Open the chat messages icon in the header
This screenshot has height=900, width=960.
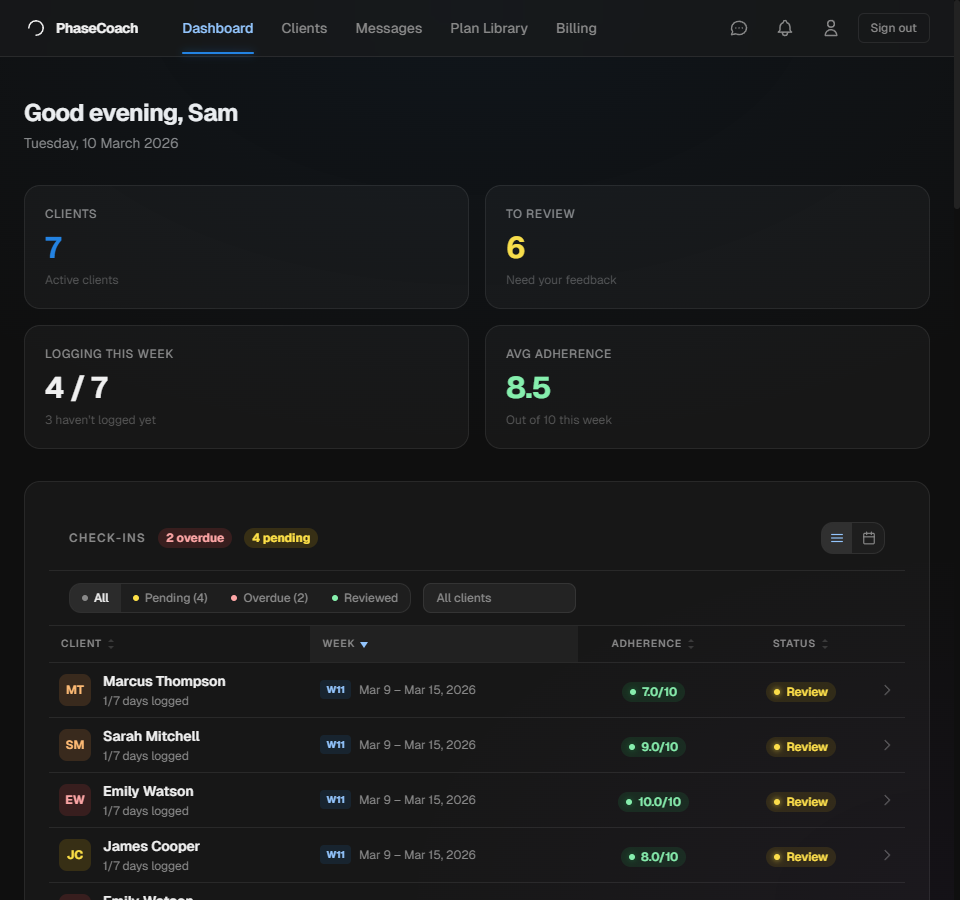(738, 28)
